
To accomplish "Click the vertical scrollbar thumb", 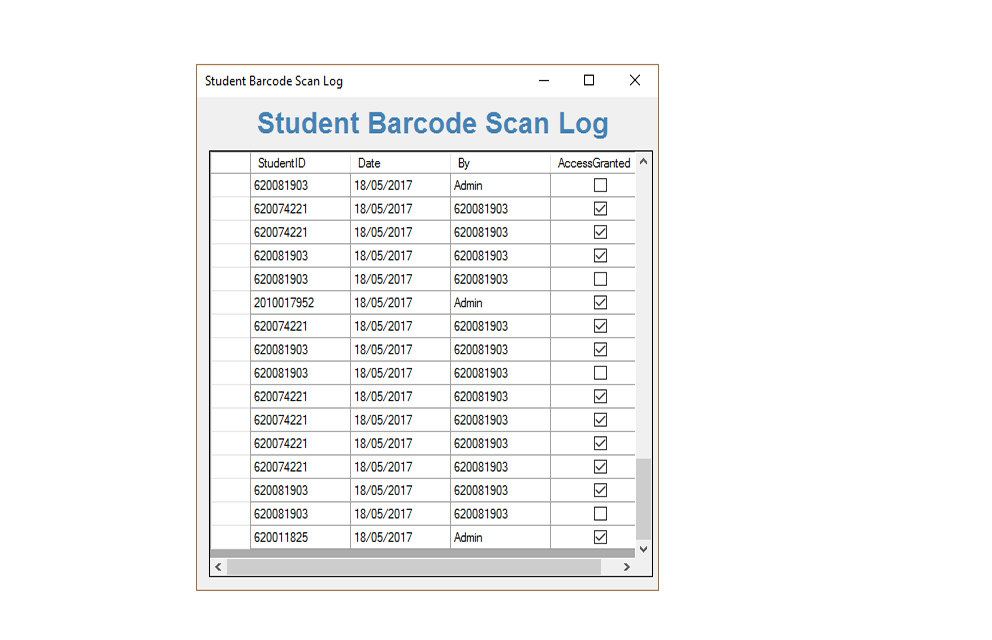I will [643, 499].
